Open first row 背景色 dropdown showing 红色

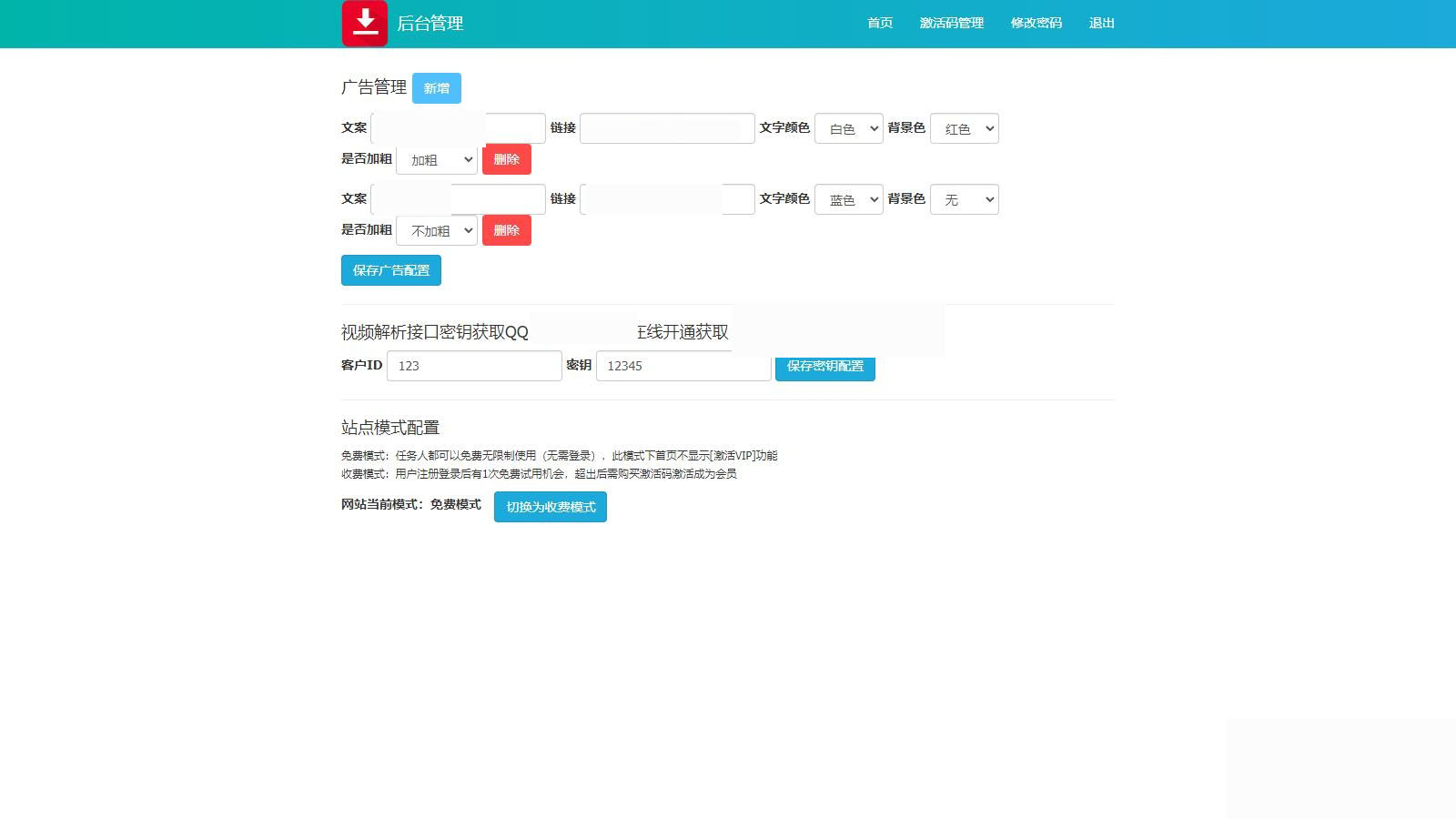(x=964, y=128)
